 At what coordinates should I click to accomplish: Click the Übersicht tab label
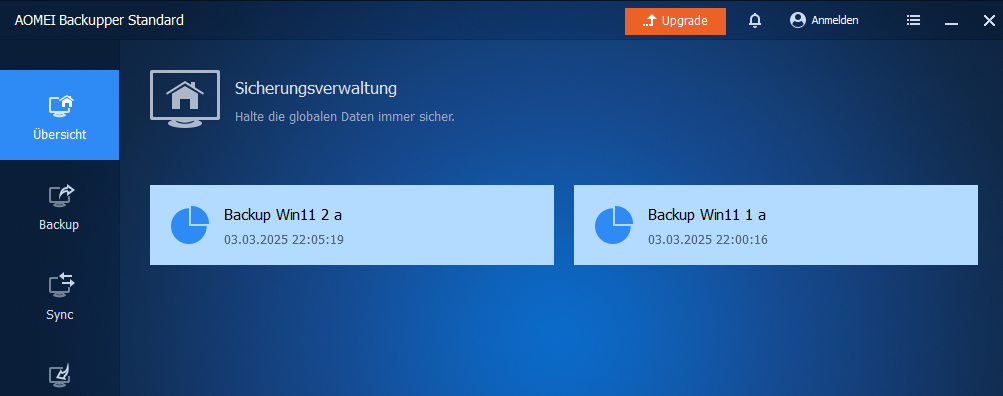59,135
